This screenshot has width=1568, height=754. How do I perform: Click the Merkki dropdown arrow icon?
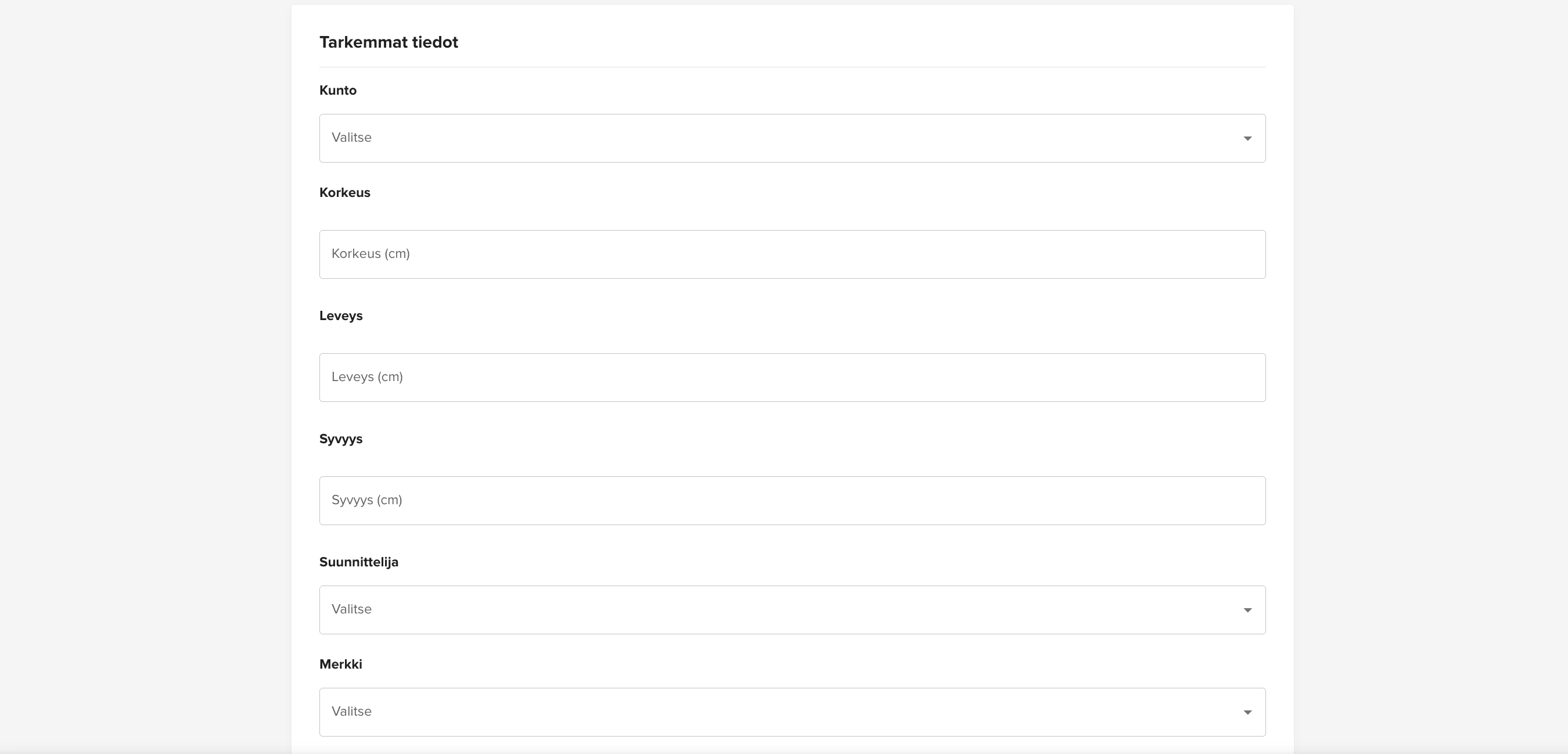click(x=1247, y=713)
